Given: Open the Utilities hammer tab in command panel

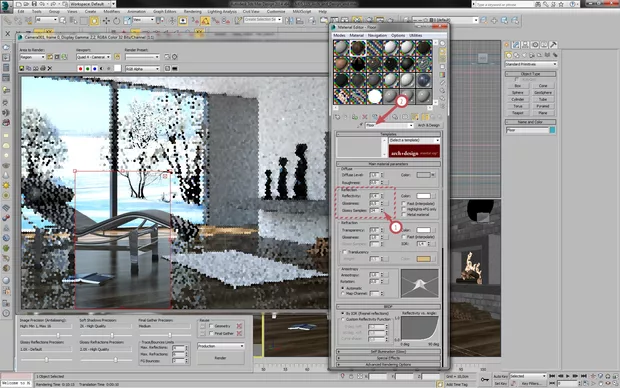Looking at the screenshot, I should pyautogui.click(x=554, y=45).
